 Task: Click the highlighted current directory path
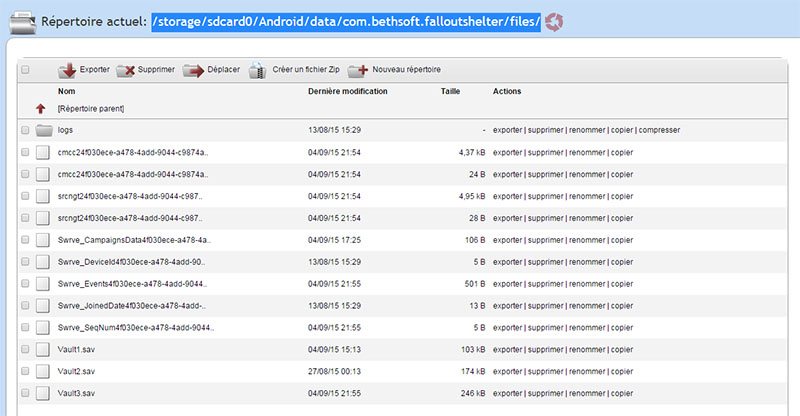click(346, 21)
